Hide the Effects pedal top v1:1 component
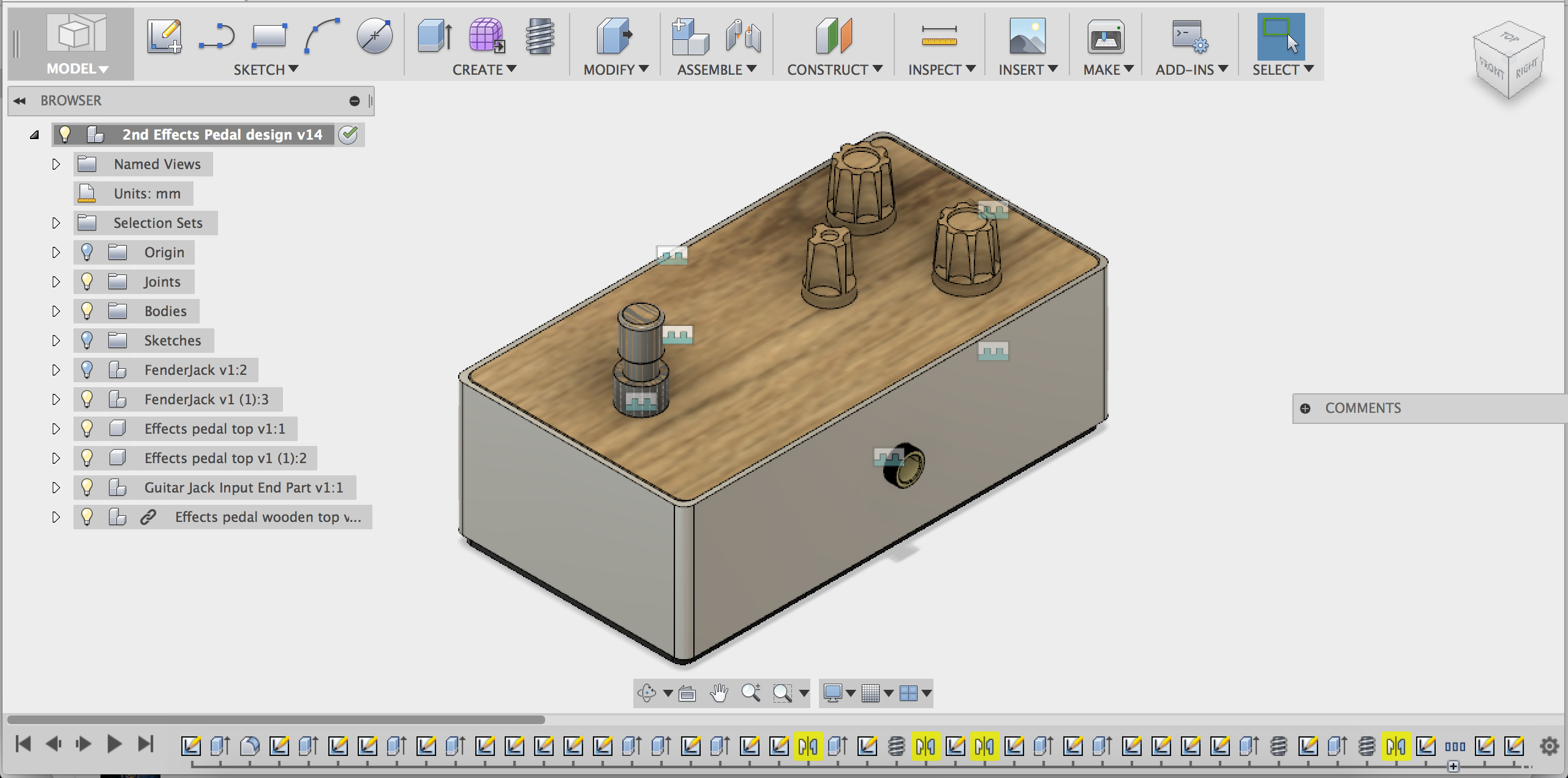1568x778 pixels. (x=86, y=428)
